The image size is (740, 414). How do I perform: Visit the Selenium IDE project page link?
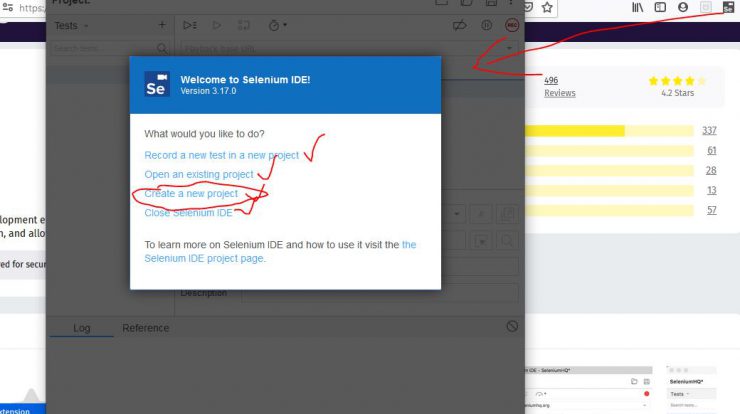coord(204,258)
